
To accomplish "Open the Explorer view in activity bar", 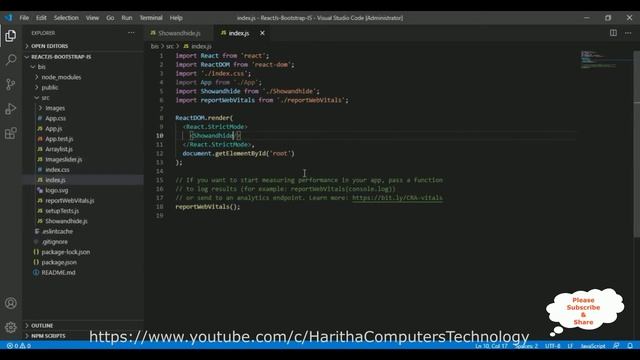I will tap(11, 36).
